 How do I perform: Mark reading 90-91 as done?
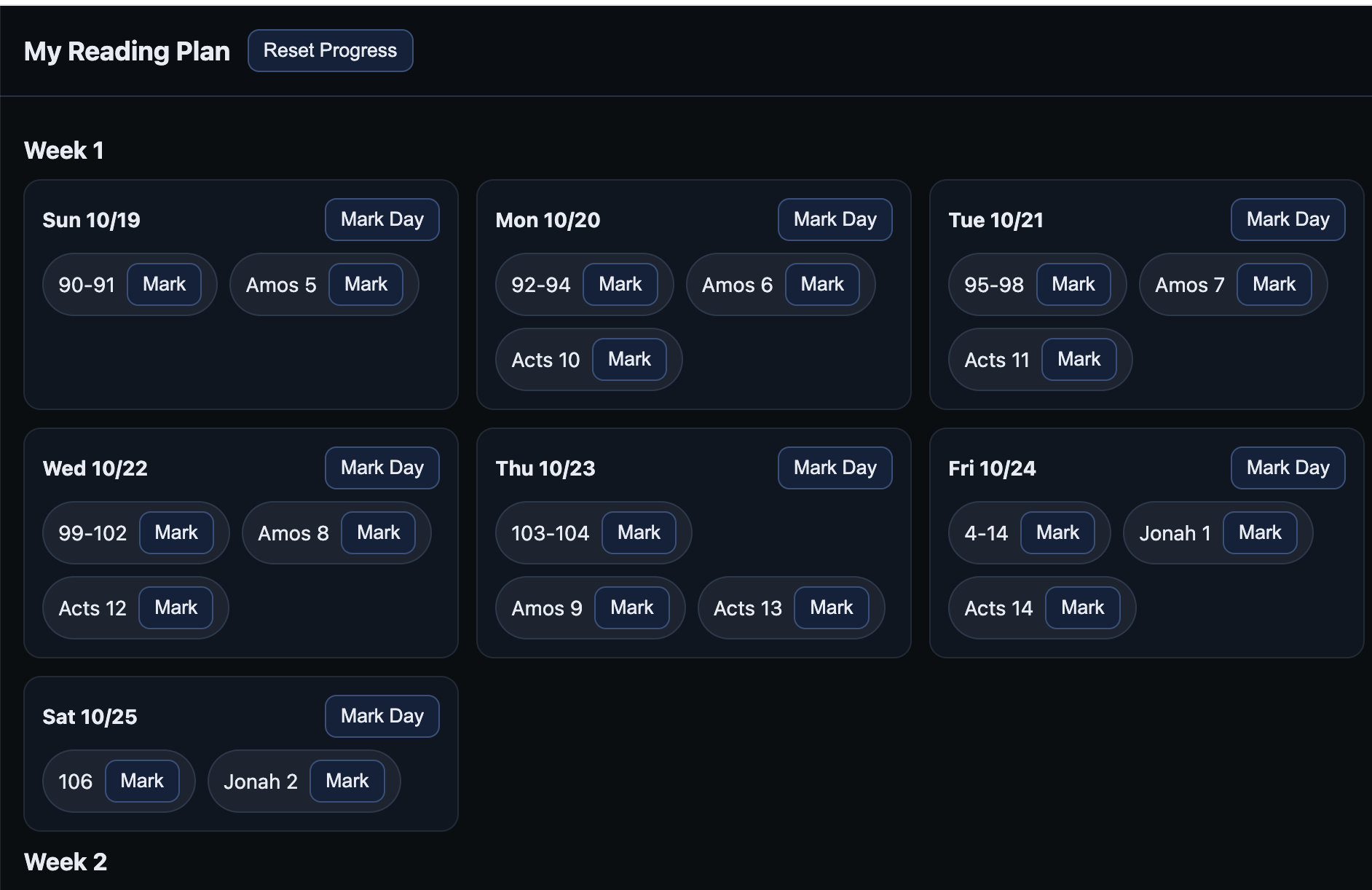165,284
